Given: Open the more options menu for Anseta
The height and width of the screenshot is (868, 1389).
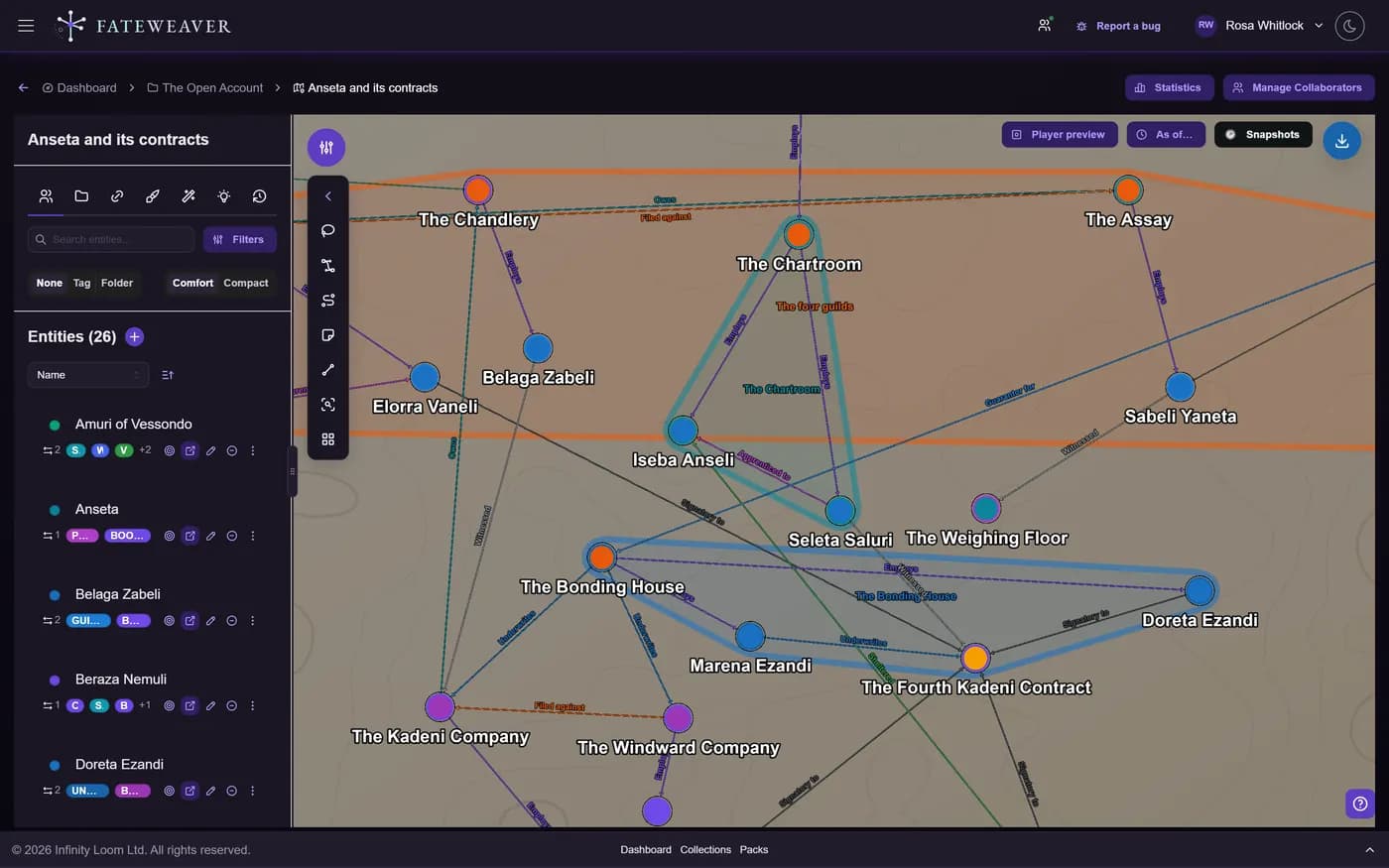Looking at the screenshot, I should coord(253,536).
